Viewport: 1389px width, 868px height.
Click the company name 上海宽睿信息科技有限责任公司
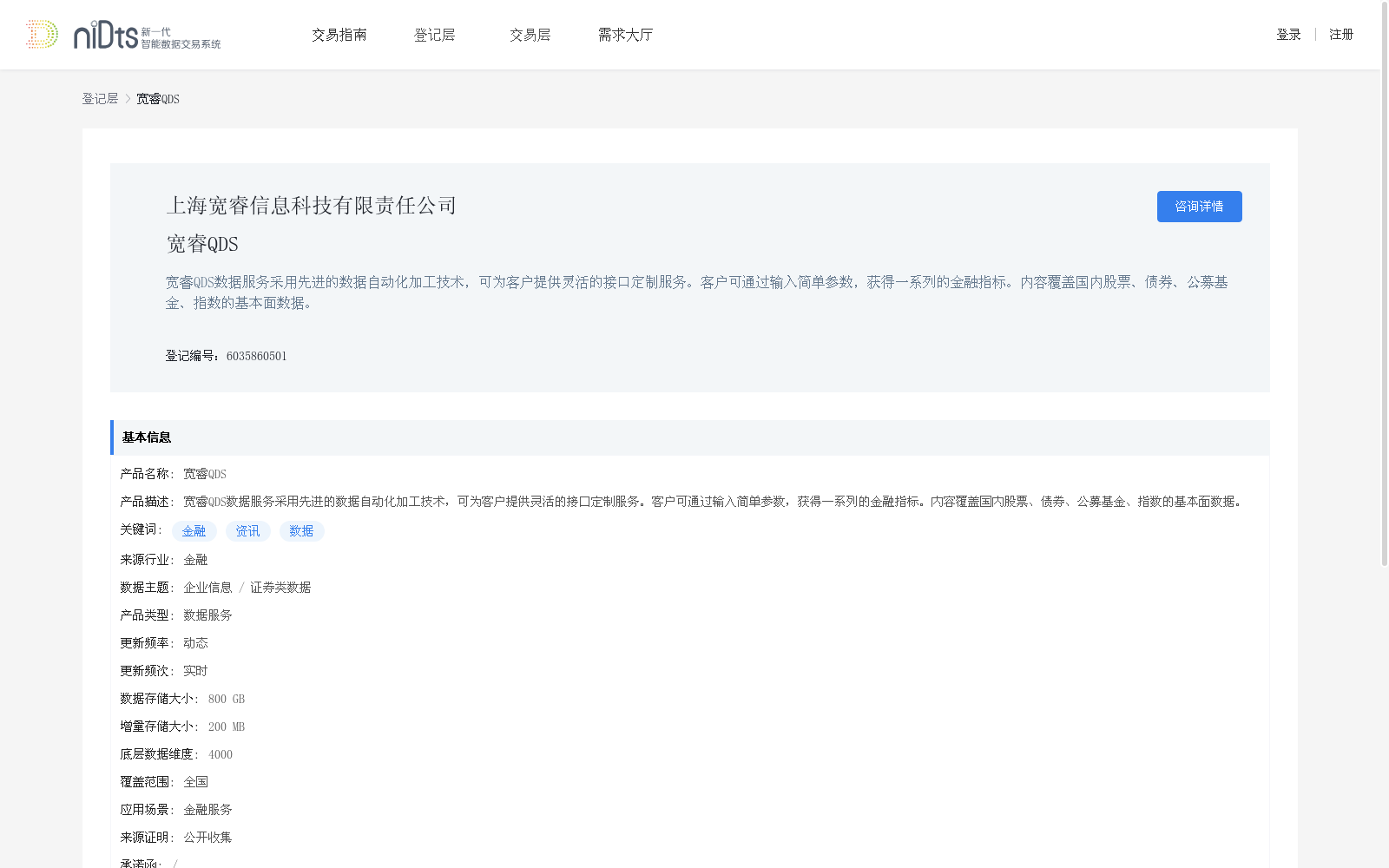tap(311, 206)
